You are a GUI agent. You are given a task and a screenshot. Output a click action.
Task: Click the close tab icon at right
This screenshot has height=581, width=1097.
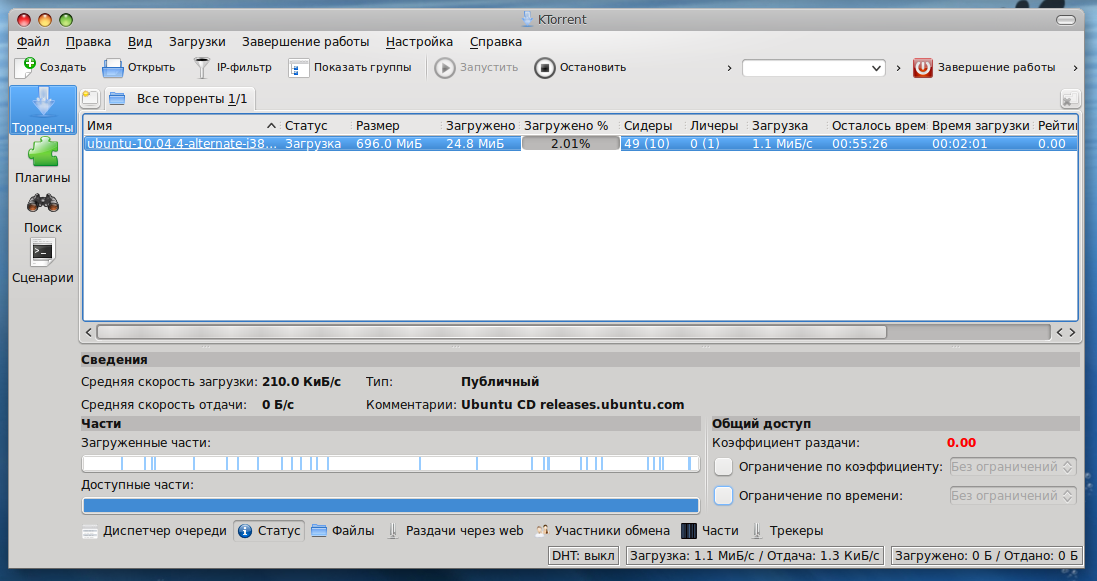pyautogui.click(x=1070, y=99)
